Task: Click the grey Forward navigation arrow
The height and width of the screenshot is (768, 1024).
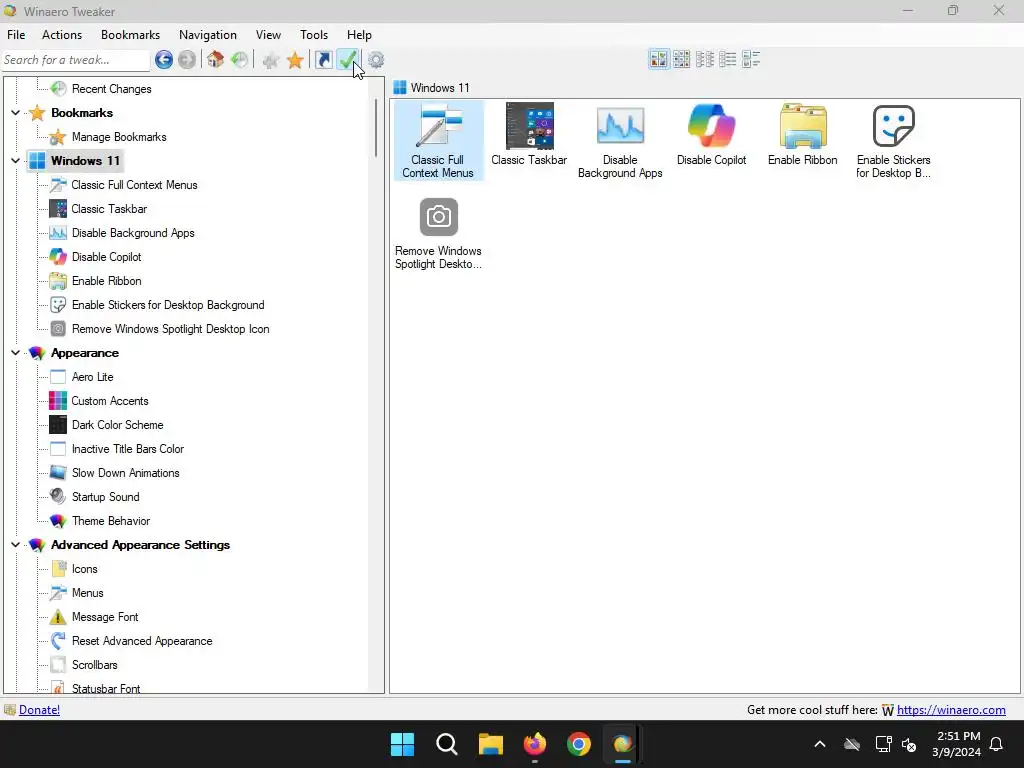Action: point(187,60)
